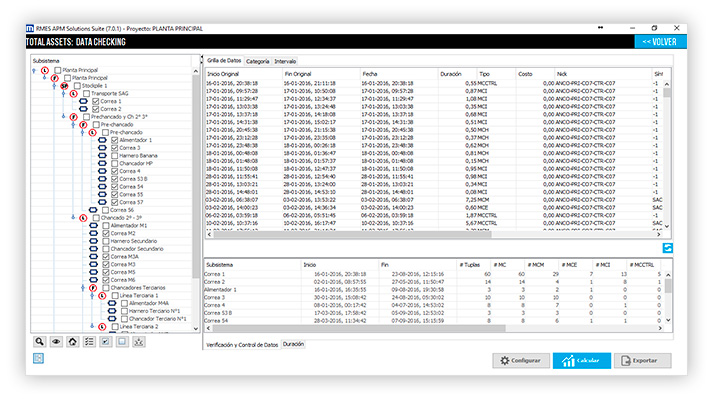This screenshot has width=716, height=399.
Task: Click the Exportar button
Action: [x=642, y=361]
